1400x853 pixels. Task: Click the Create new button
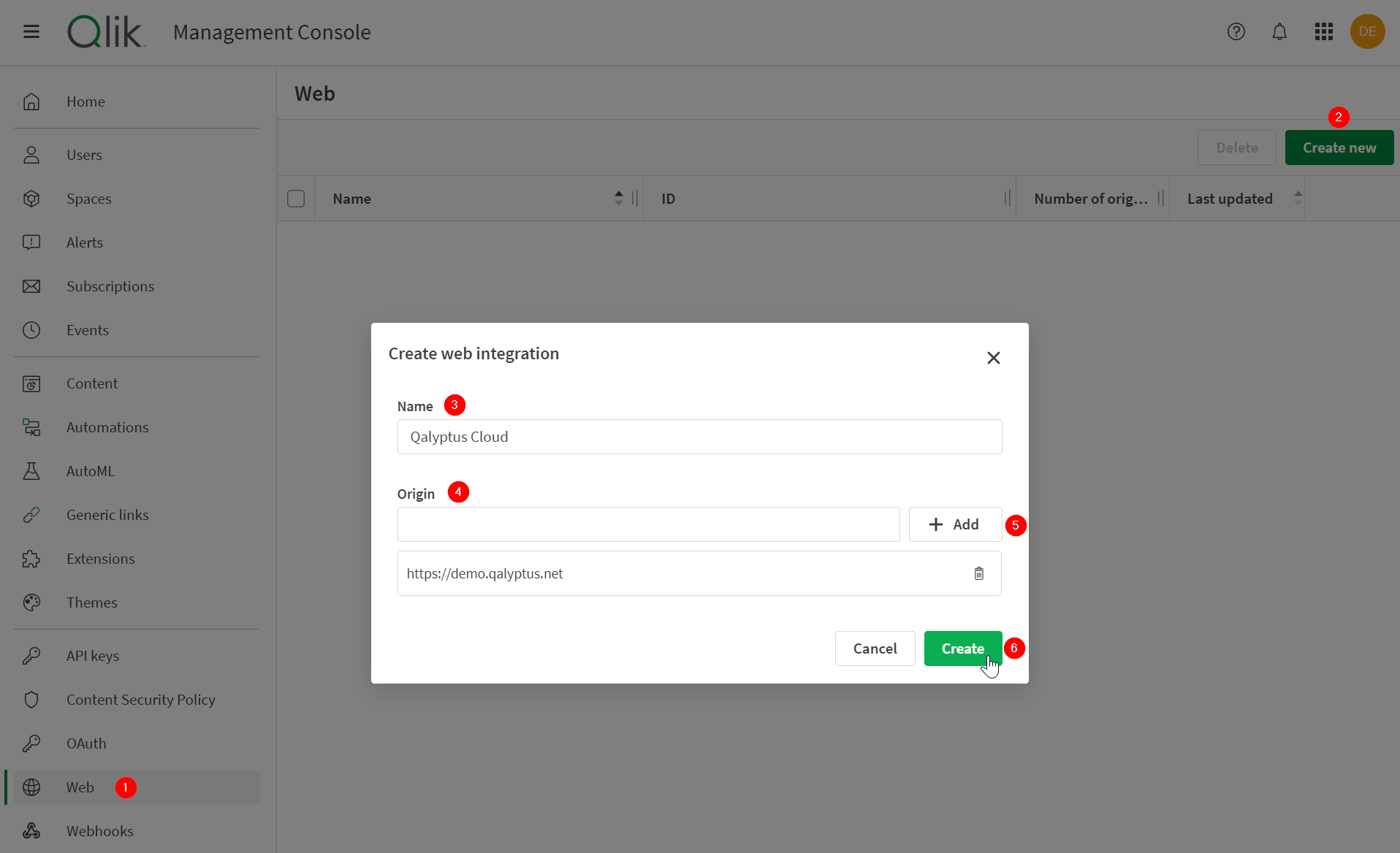coord(1339,147)
